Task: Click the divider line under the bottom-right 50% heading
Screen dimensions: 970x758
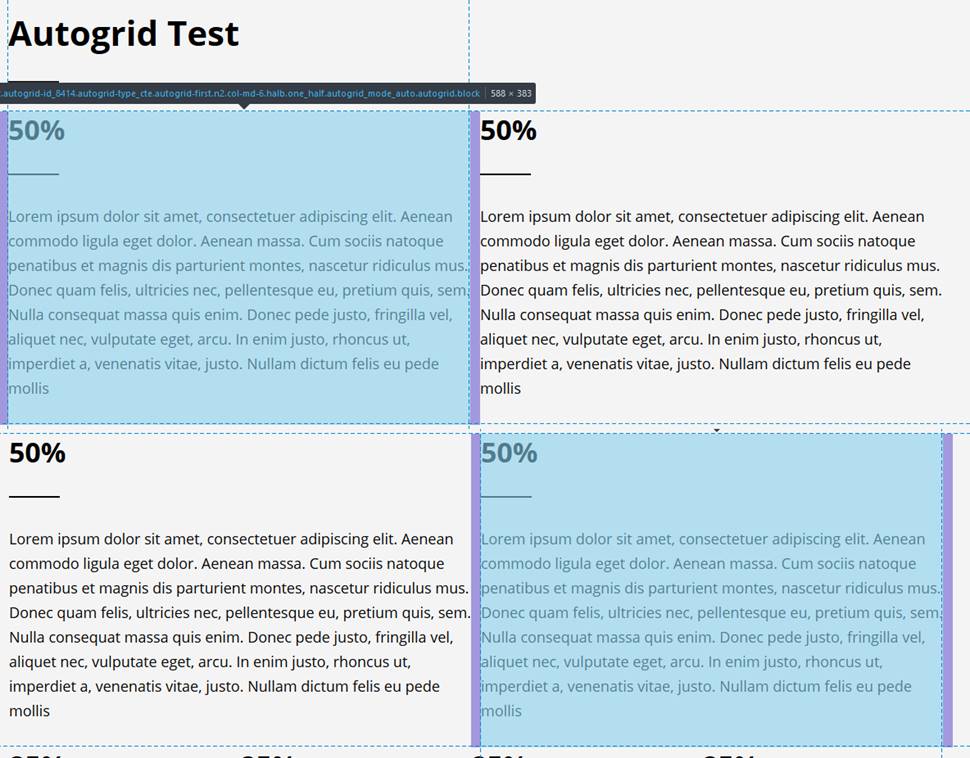Action: 506,496
